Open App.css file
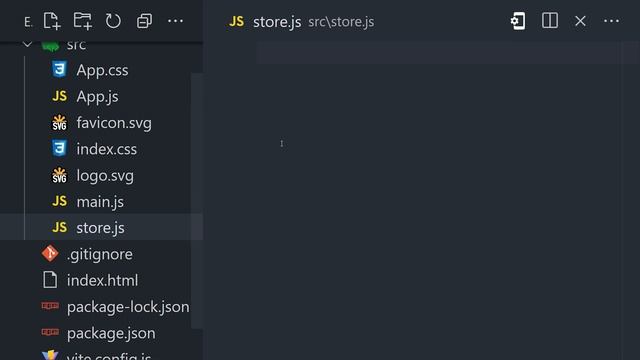This screenshot has width=640, height=360. pos(102,70)
